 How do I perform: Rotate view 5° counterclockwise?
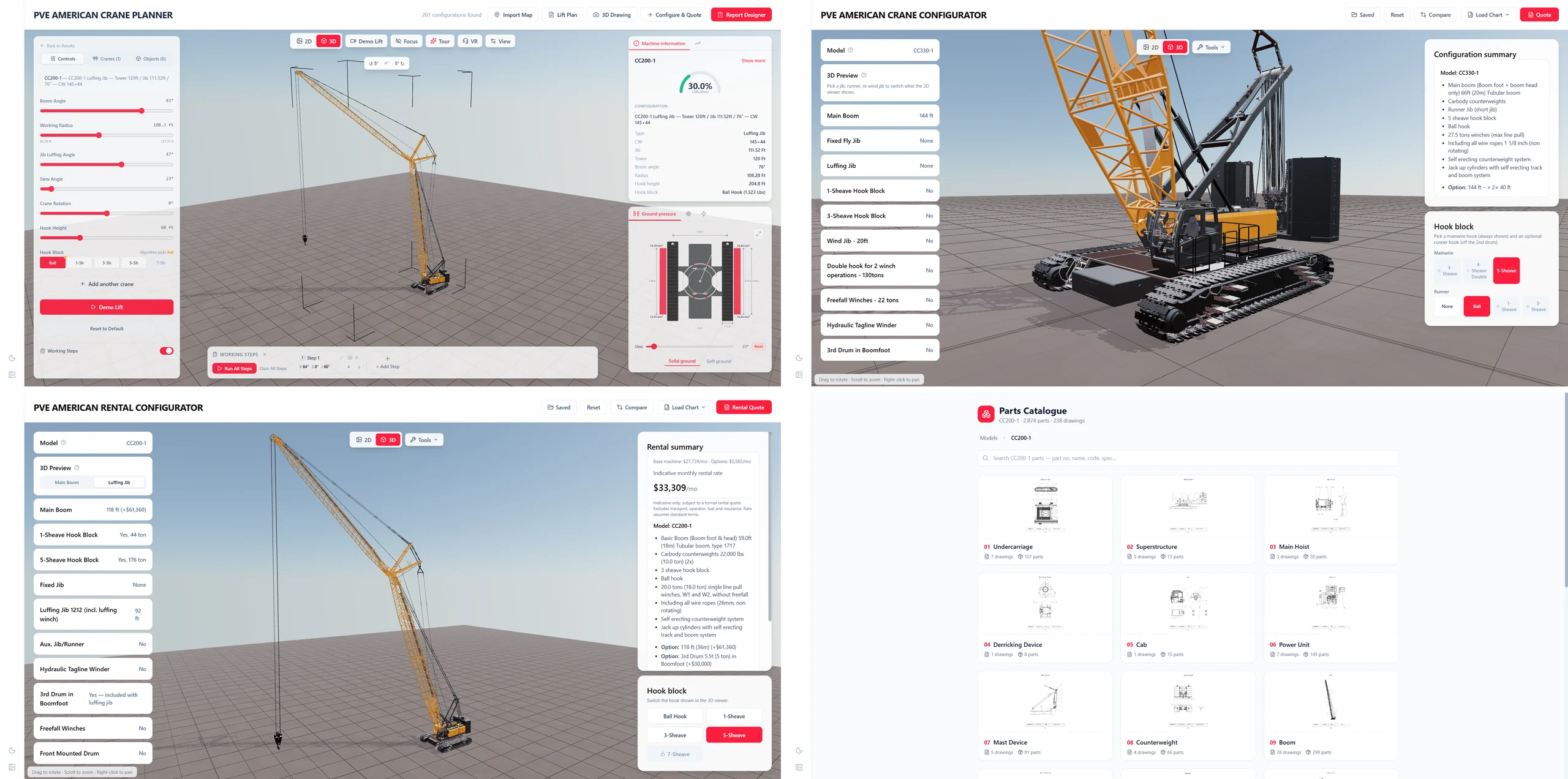(x=374, y=63)
